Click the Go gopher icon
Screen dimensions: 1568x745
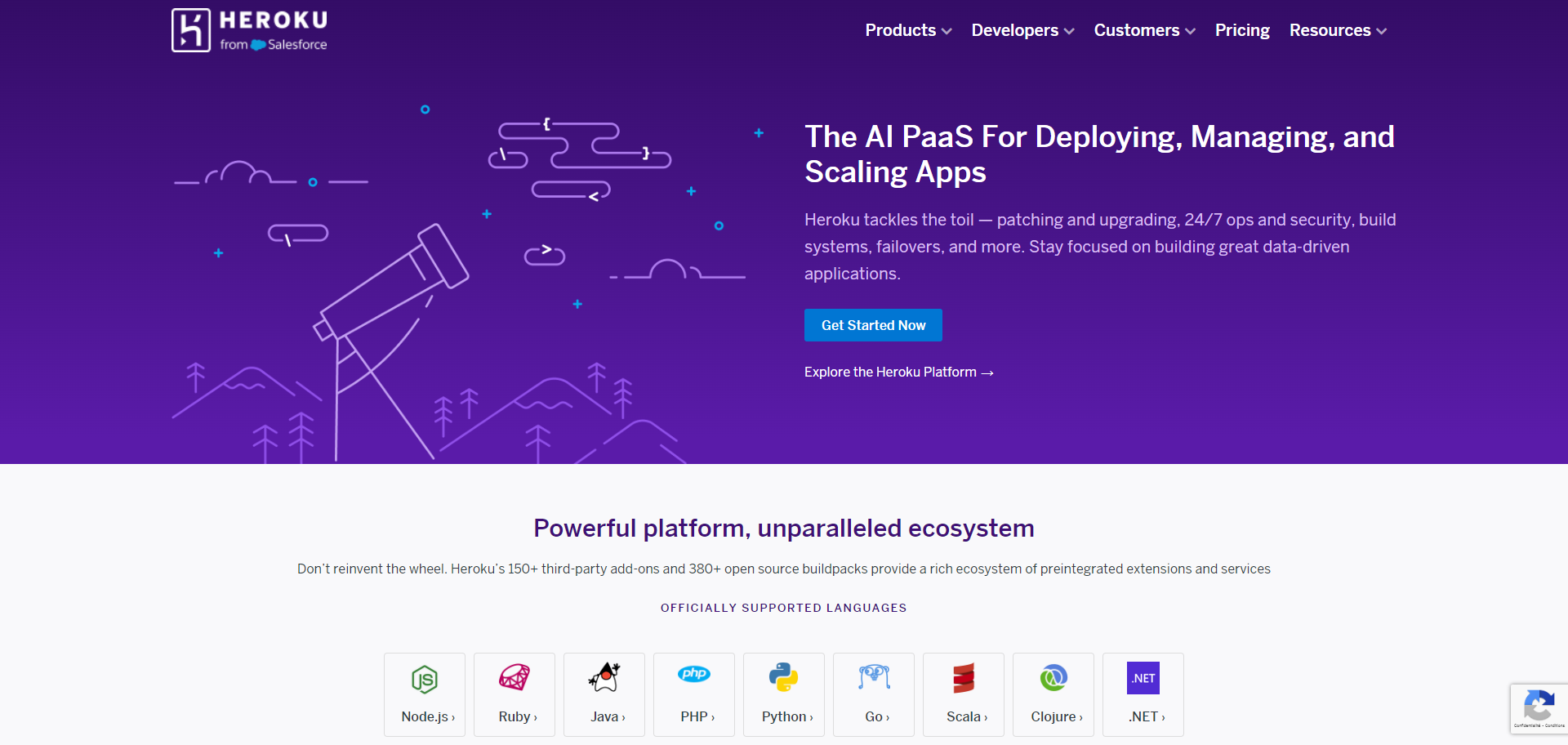(874, 677)
